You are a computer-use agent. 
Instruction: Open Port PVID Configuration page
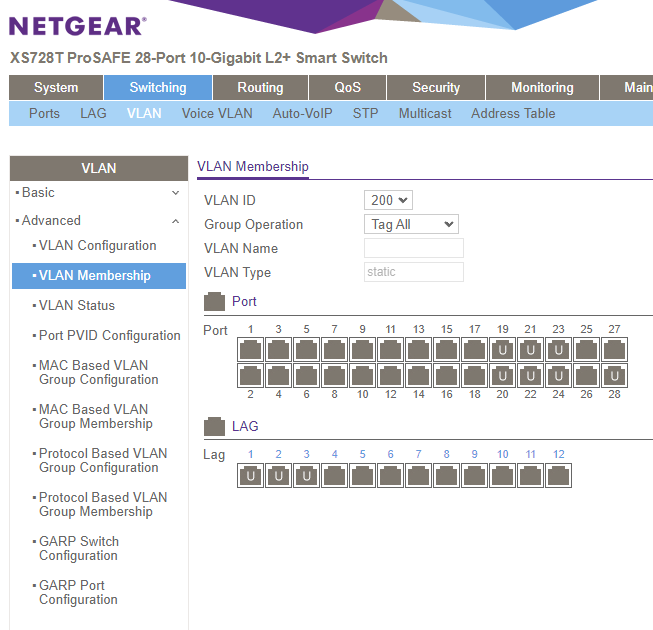click(109, 336)
